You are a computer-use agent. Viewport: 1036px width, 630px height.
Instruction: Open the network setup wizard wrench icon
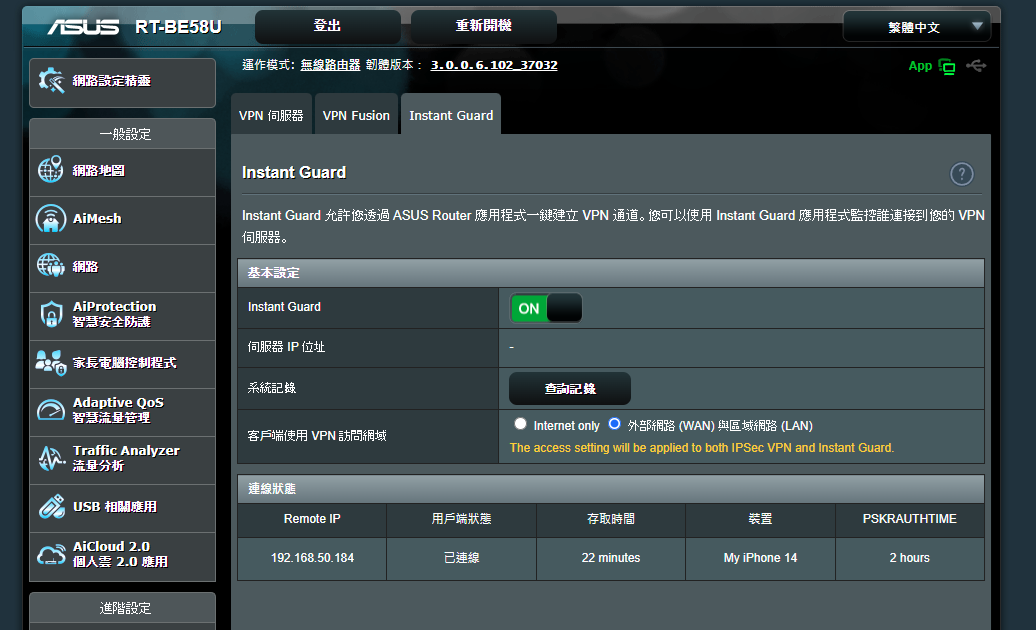51,81
